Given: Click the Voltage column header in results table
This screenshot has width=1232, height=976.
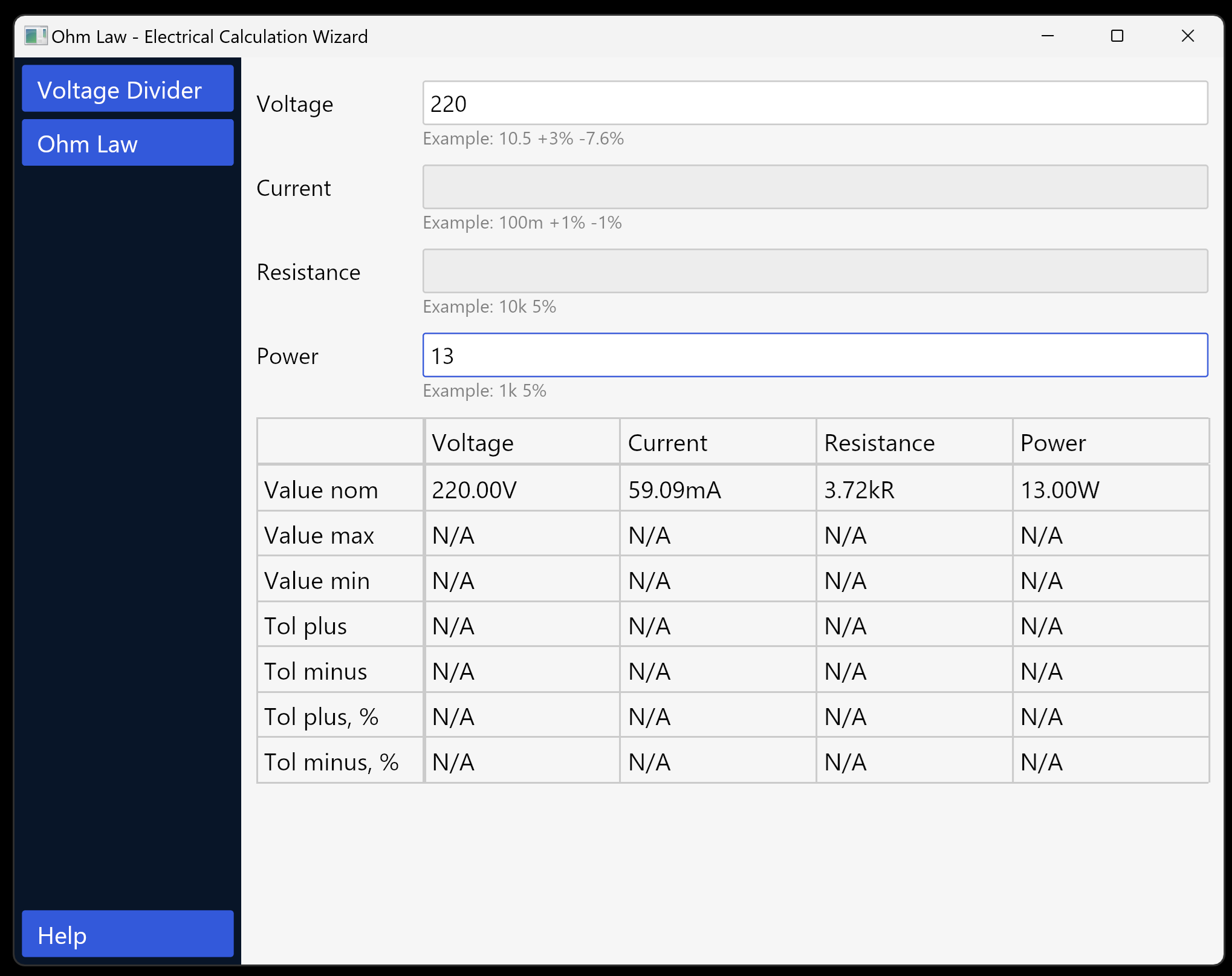Looking at the screenshot, I should click(472, 443).
